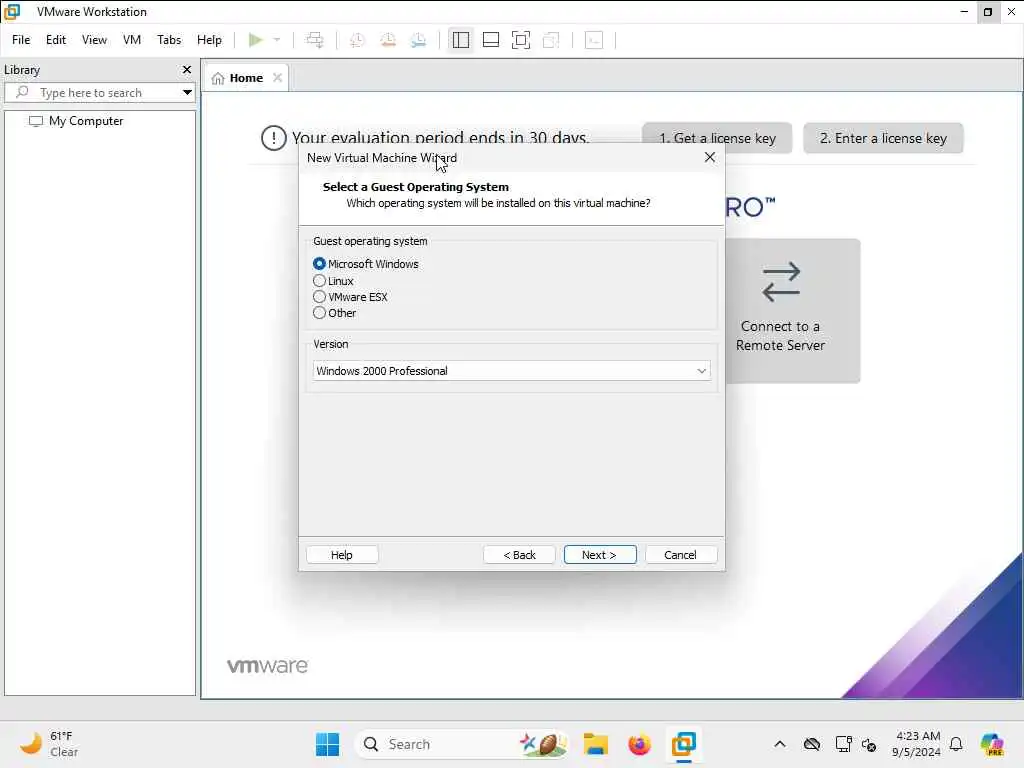Screen dimensions: 1024x768
Task: Click the evaluation warning exclamation icon
Action: tap(274, 138)
